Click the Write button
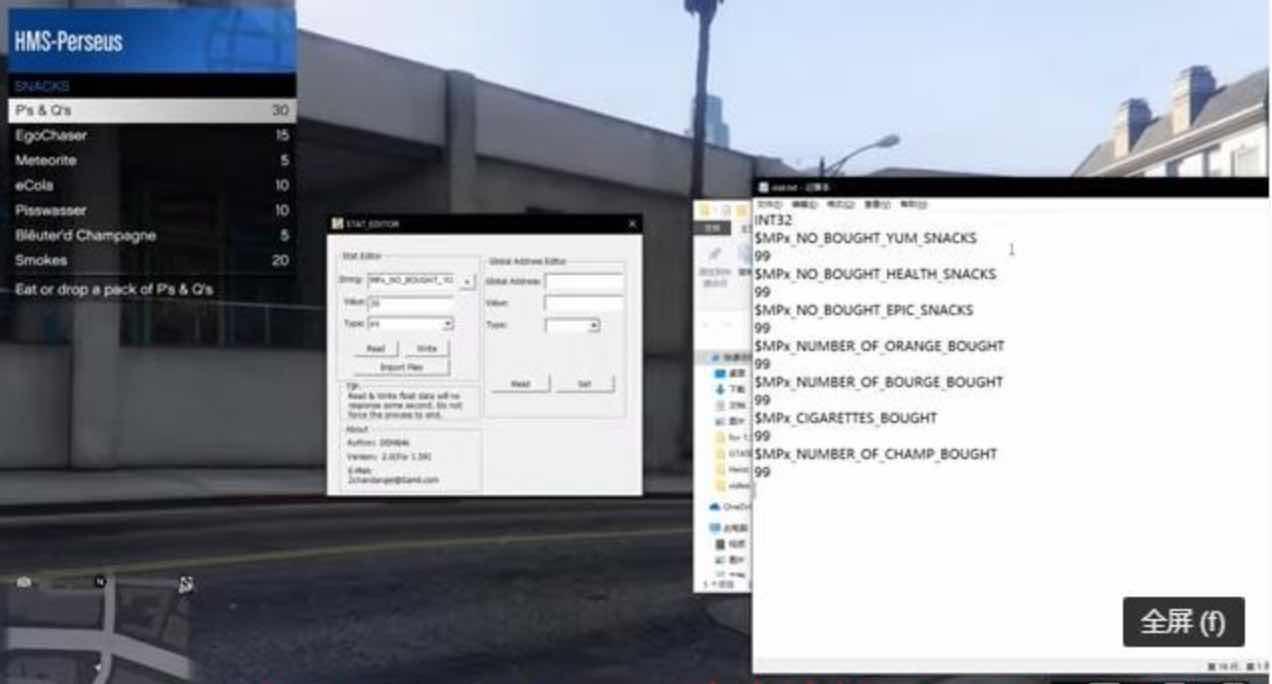This screenshot has width=1272, height=684. pos(427,348)
